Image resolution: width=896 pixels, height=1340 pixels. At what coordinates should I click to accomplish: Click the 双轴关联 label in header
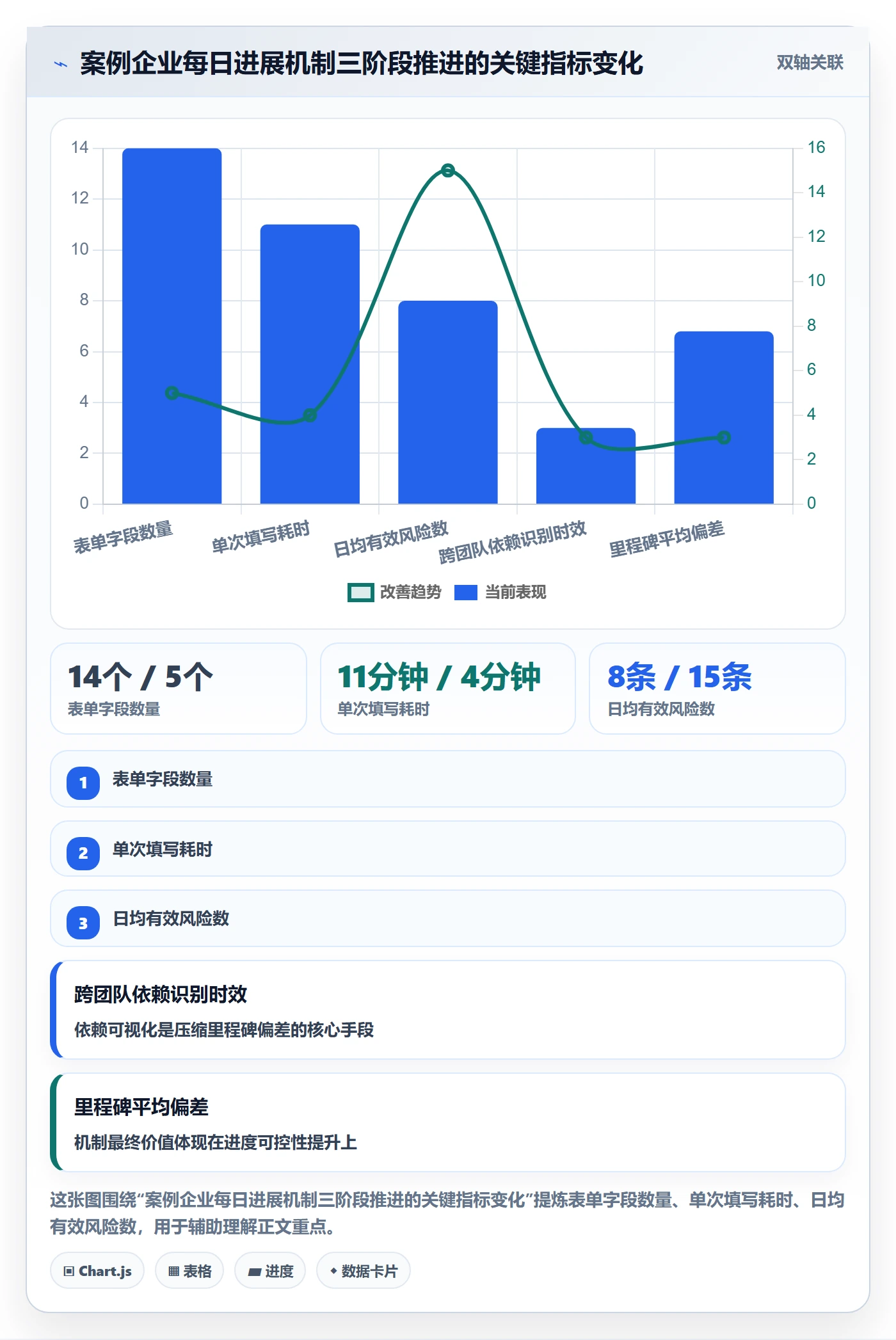810,63
